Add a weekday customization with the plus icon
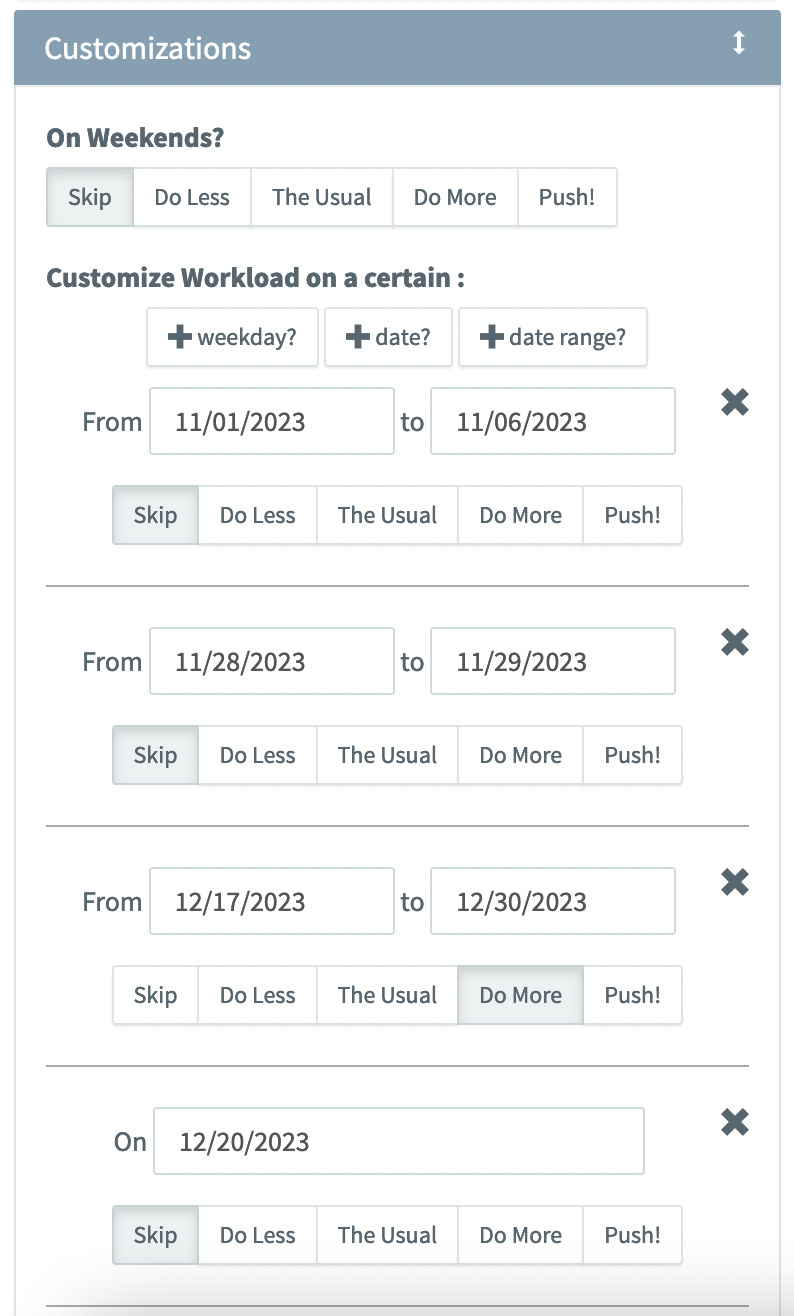The height and width of the screenshot is (1316, 794). pyautogui.click(x=232, y=337)
